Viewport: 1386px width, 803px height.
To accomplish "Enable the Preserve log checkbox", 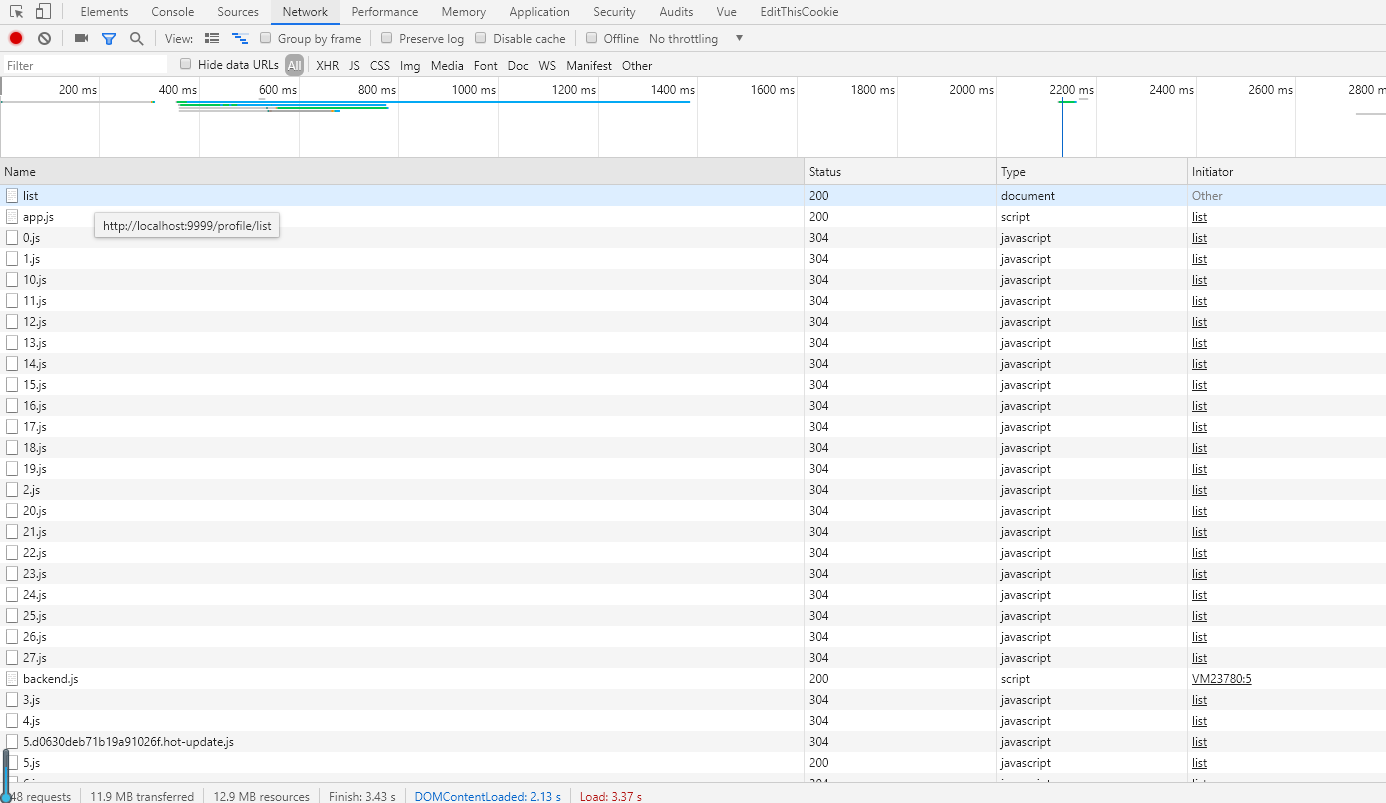I will [387, 38].
